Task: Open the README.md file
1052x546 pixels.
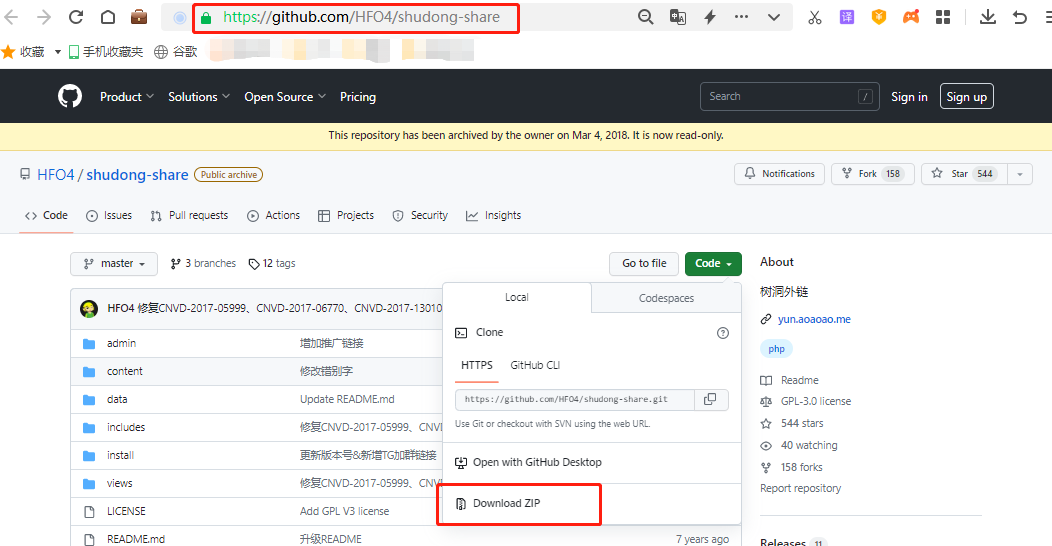Action: click(136, 539)
